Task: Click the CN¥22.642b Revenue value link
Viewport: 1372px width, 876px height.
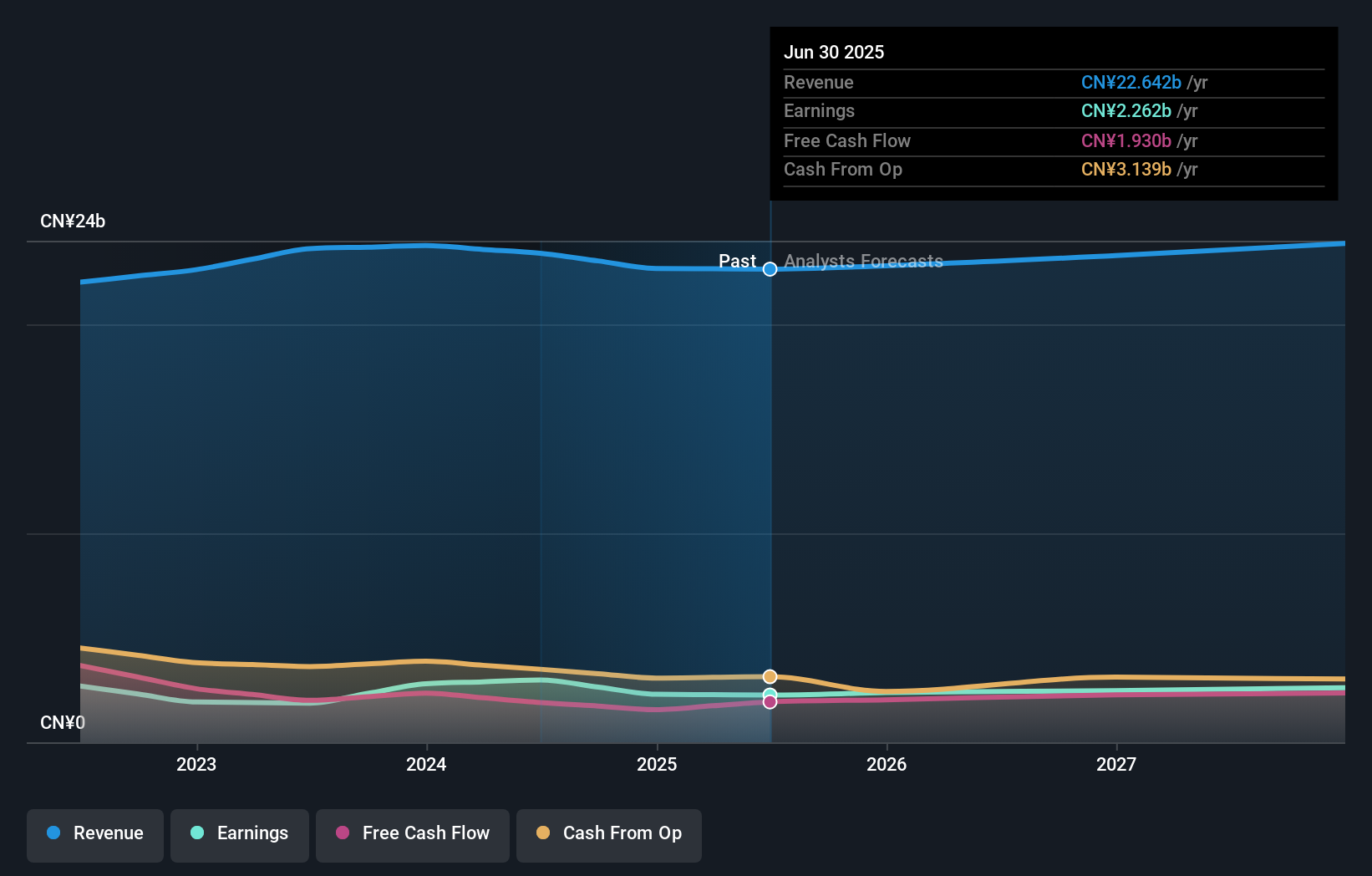Action: coord(1131,83)
